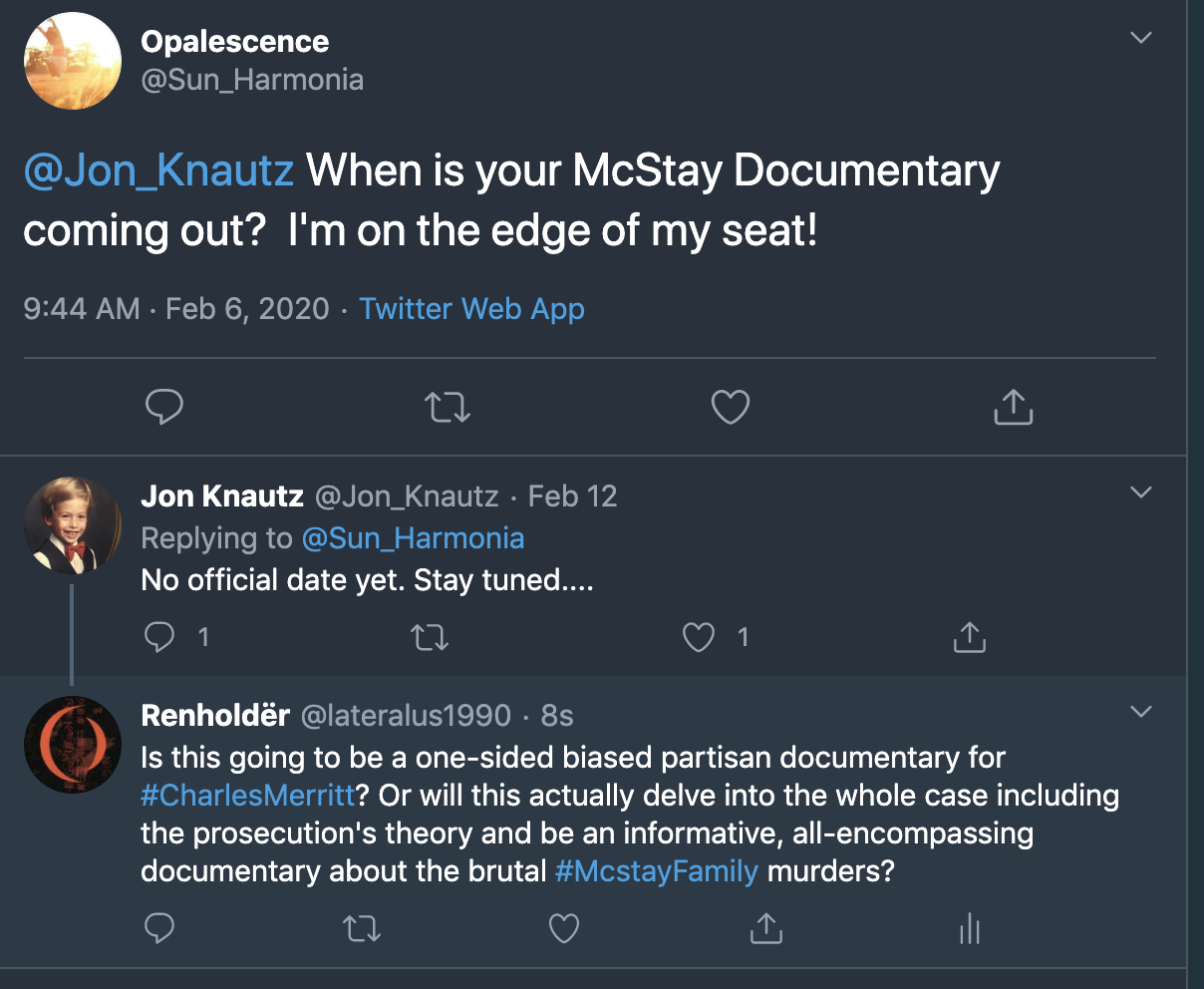Like Jon Knautz's reply
Viewport: 1204px width, 989px height.
pyautogui.click(x=699, y=637)
